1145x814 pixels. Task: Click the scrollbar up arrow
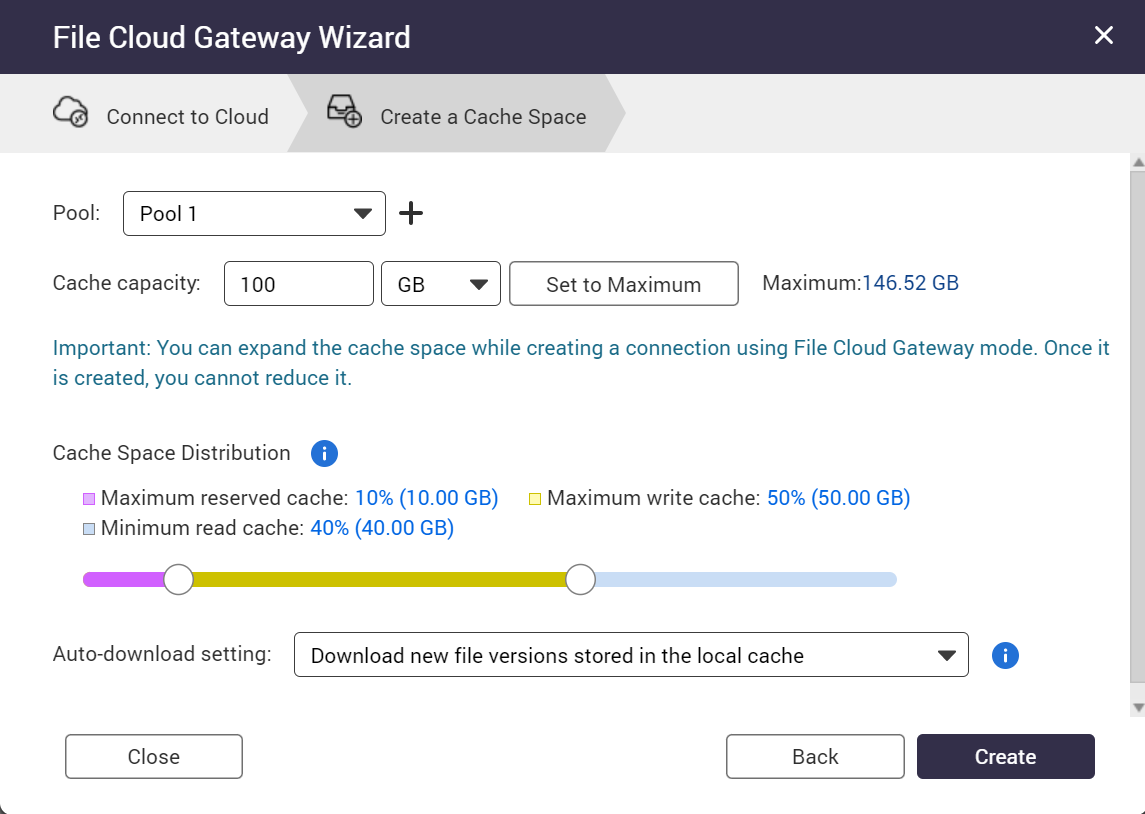click(1138, 163)
